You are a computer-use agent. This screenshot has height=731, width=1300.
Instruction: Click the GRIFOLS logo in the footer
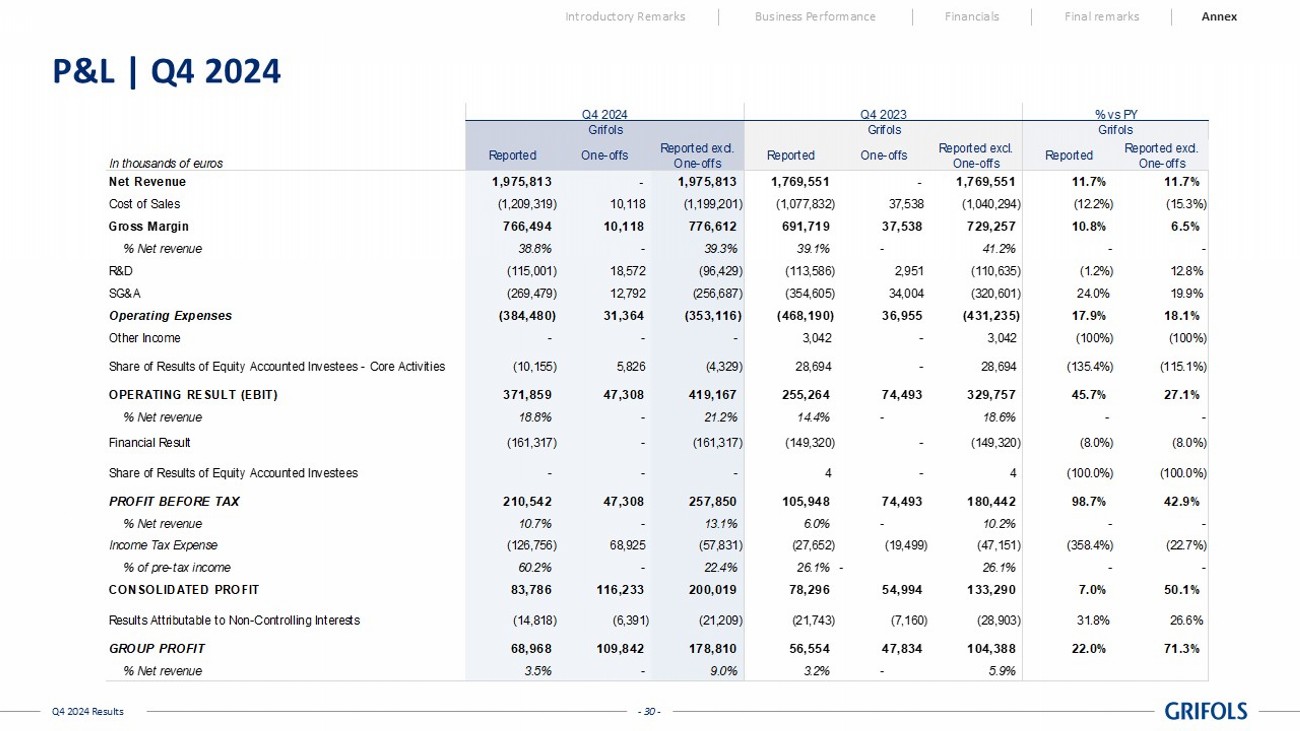[1206, 711]
